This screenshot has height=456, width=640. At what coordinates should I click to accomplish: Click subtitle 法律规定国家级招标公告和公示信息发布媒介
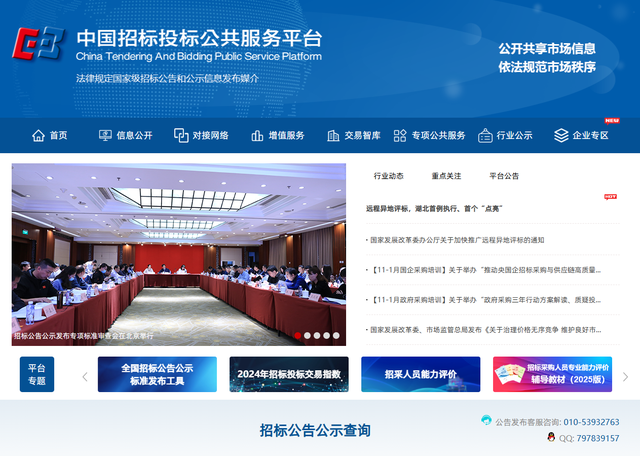tap(167, 78)
